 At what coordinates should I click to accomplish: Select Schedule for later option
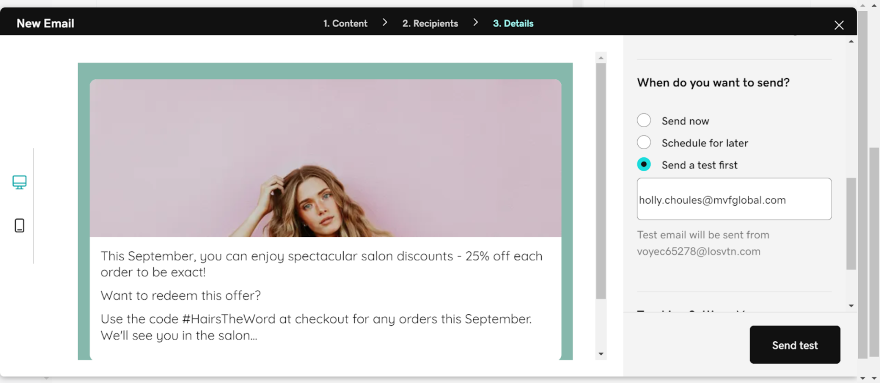[644, 143]
